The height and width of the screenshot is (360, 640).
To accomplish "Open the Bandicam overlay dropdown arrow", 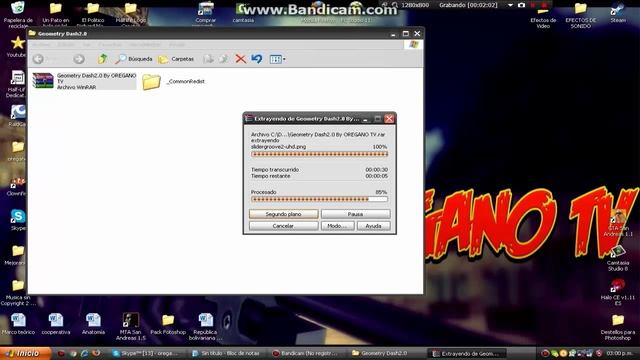I will [510, 5].
